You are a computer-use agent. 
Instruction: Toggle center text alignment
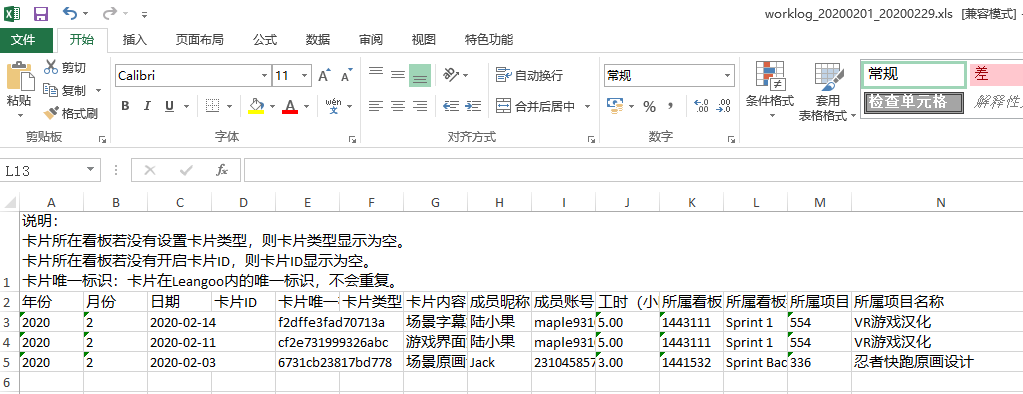(398, 106)
